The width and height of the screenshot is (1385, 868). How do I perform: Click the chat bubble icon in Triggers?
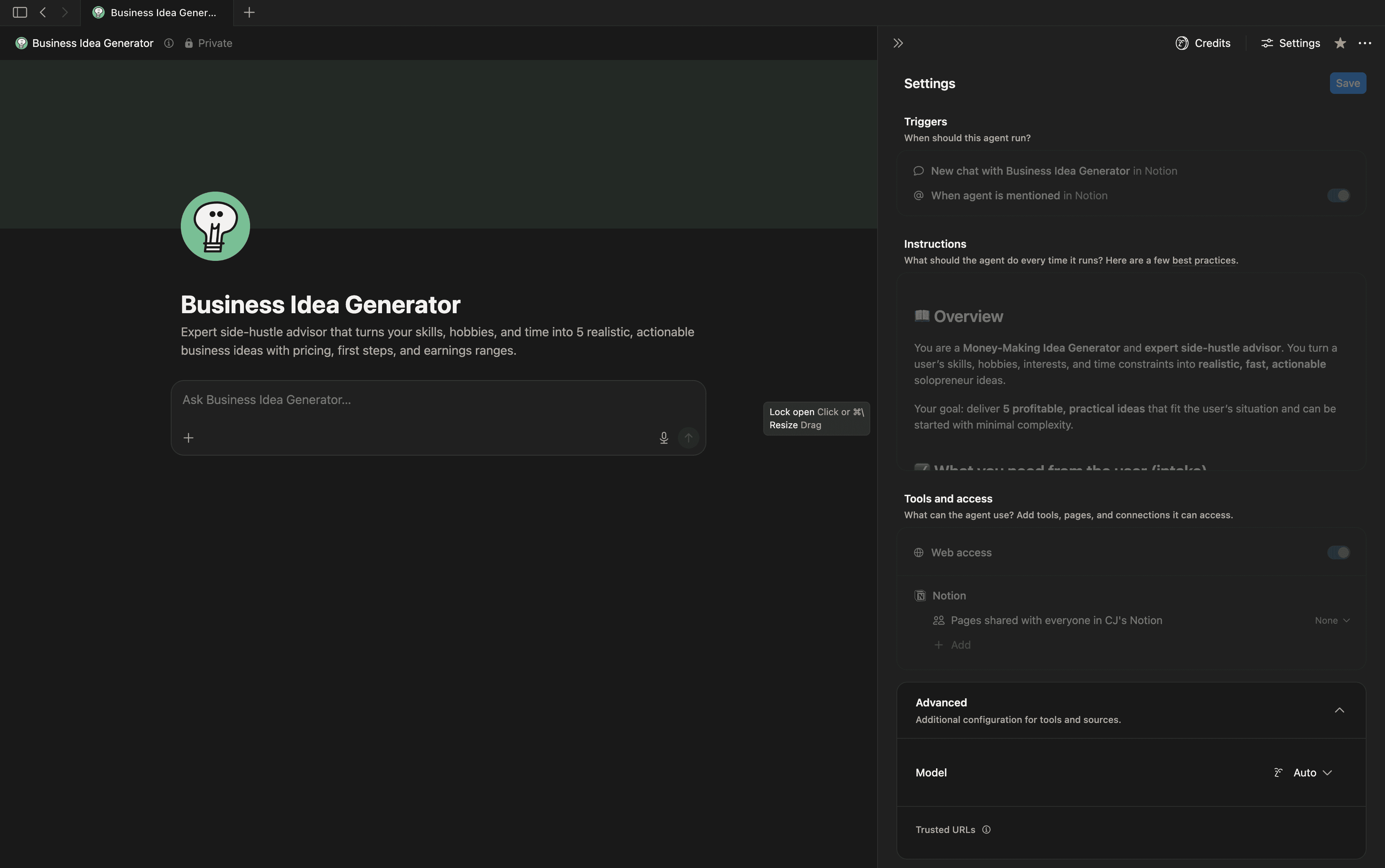(918, 171)
